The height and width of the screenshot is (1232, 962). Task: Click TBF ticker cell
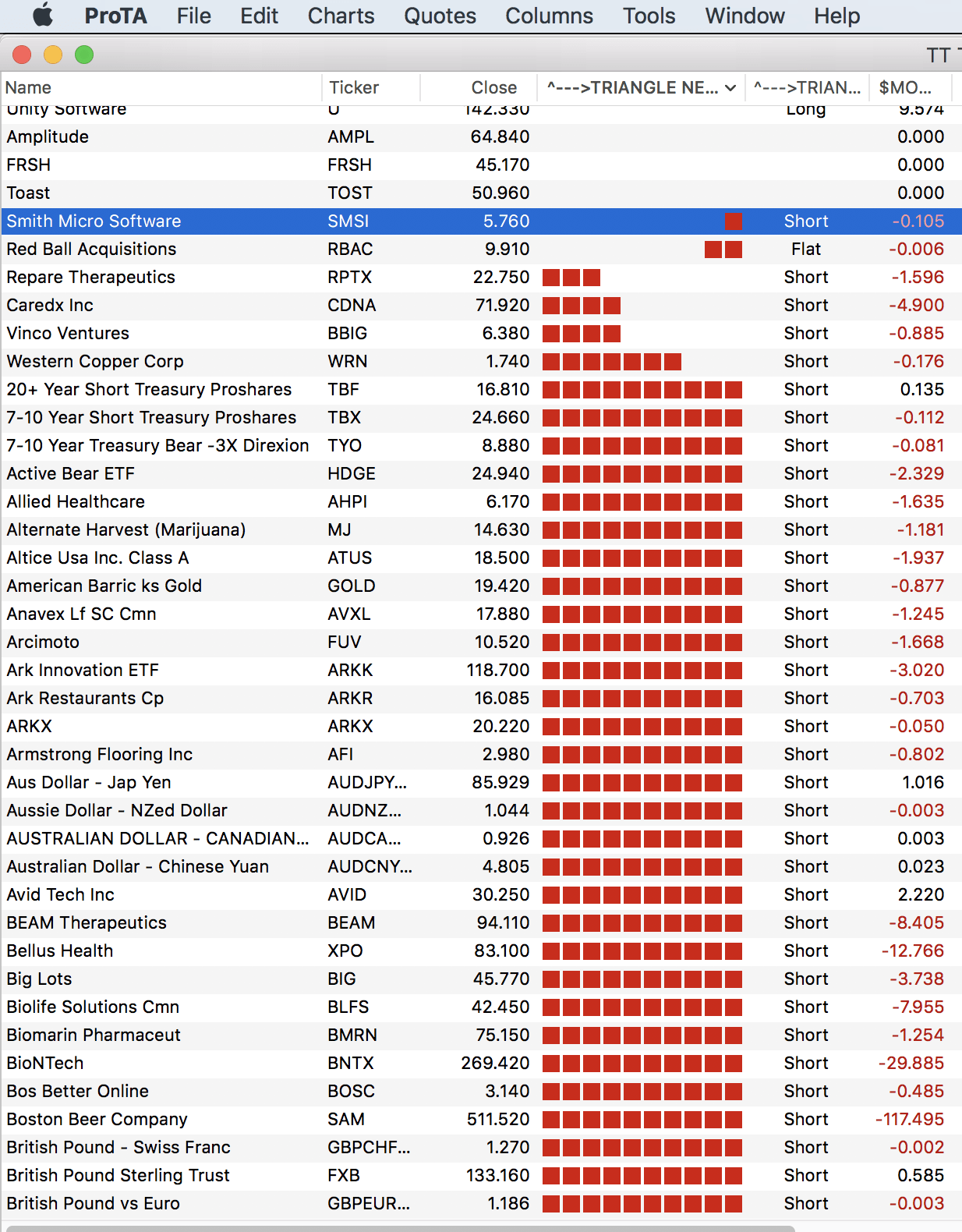[343, 390]
